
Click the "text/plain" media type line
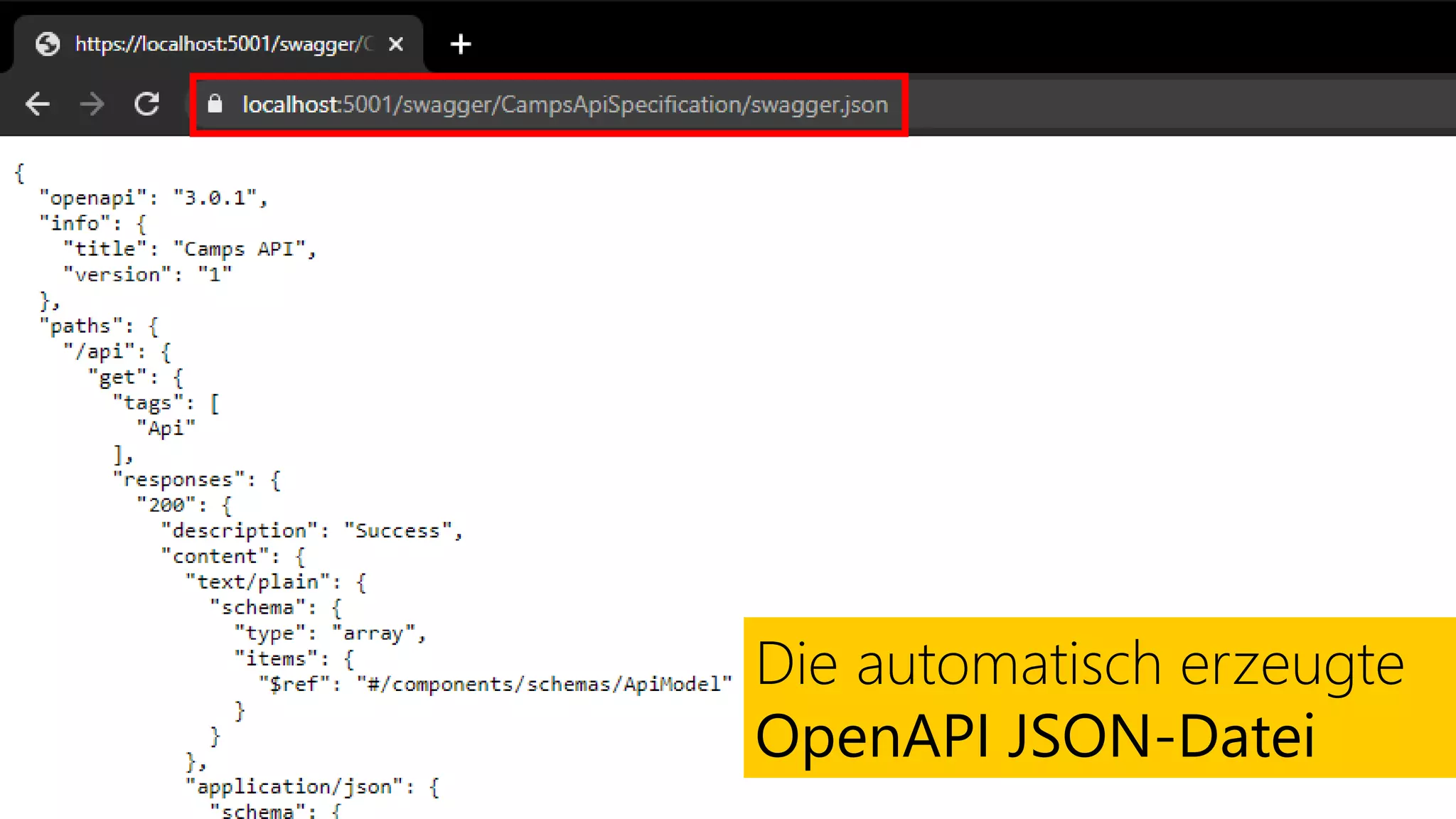[x=276, y=582]
